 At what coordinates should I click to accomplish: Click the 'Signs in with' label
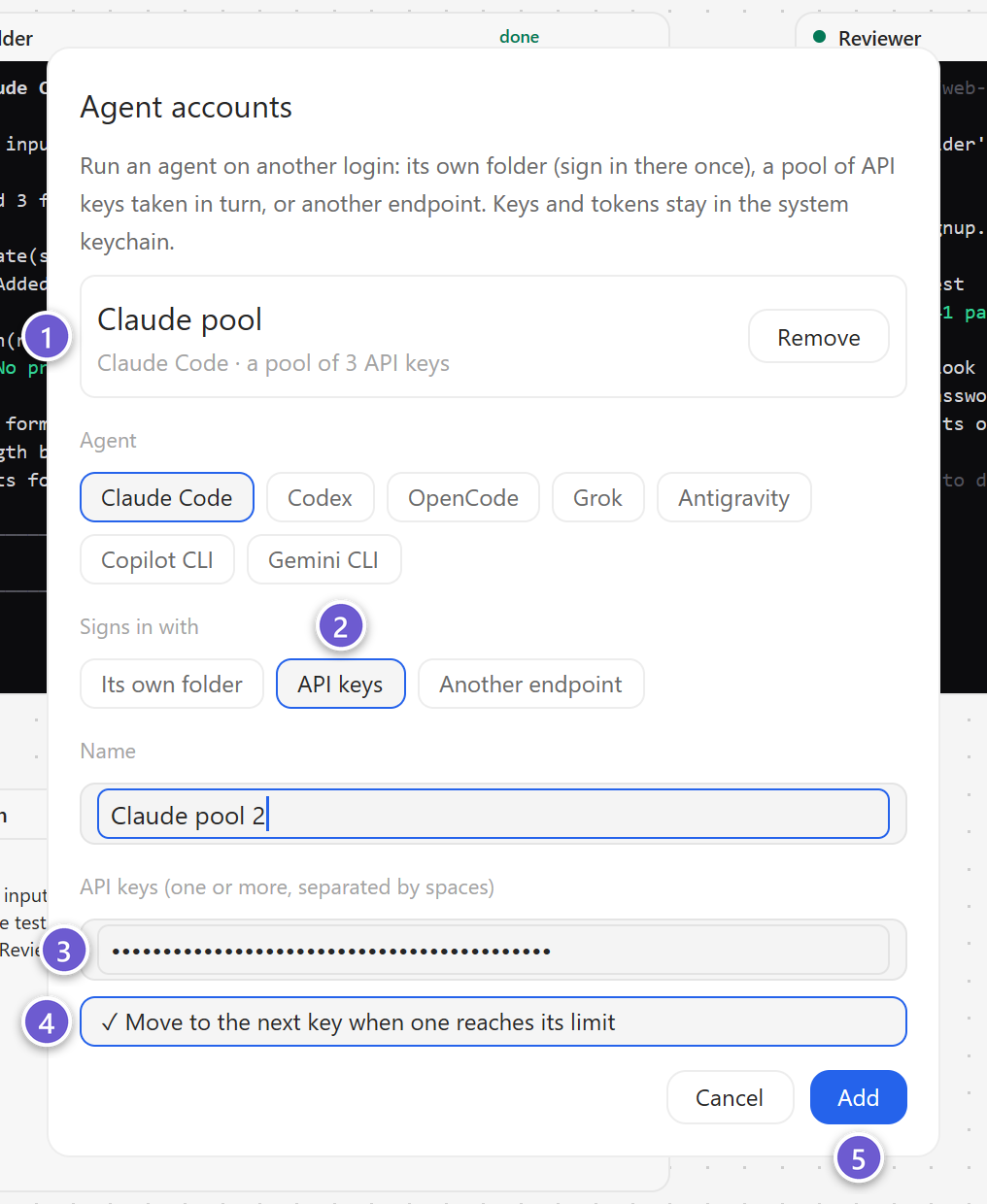tap(139, 626)
